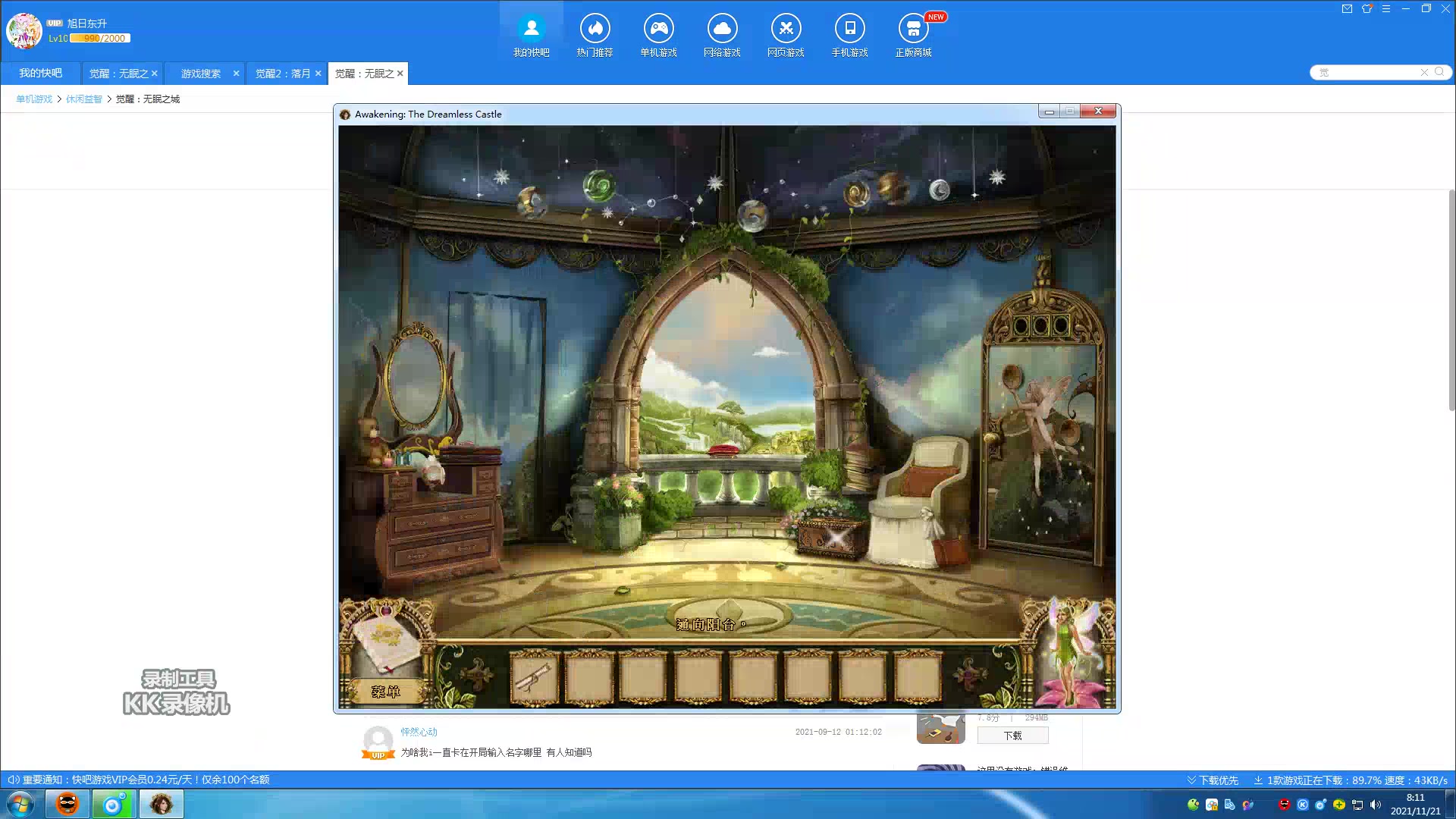Switch to the 游戏搜索 tab
Image resolution: width=1456 pixels, height=819 pixels.
(x=200, y=74)
